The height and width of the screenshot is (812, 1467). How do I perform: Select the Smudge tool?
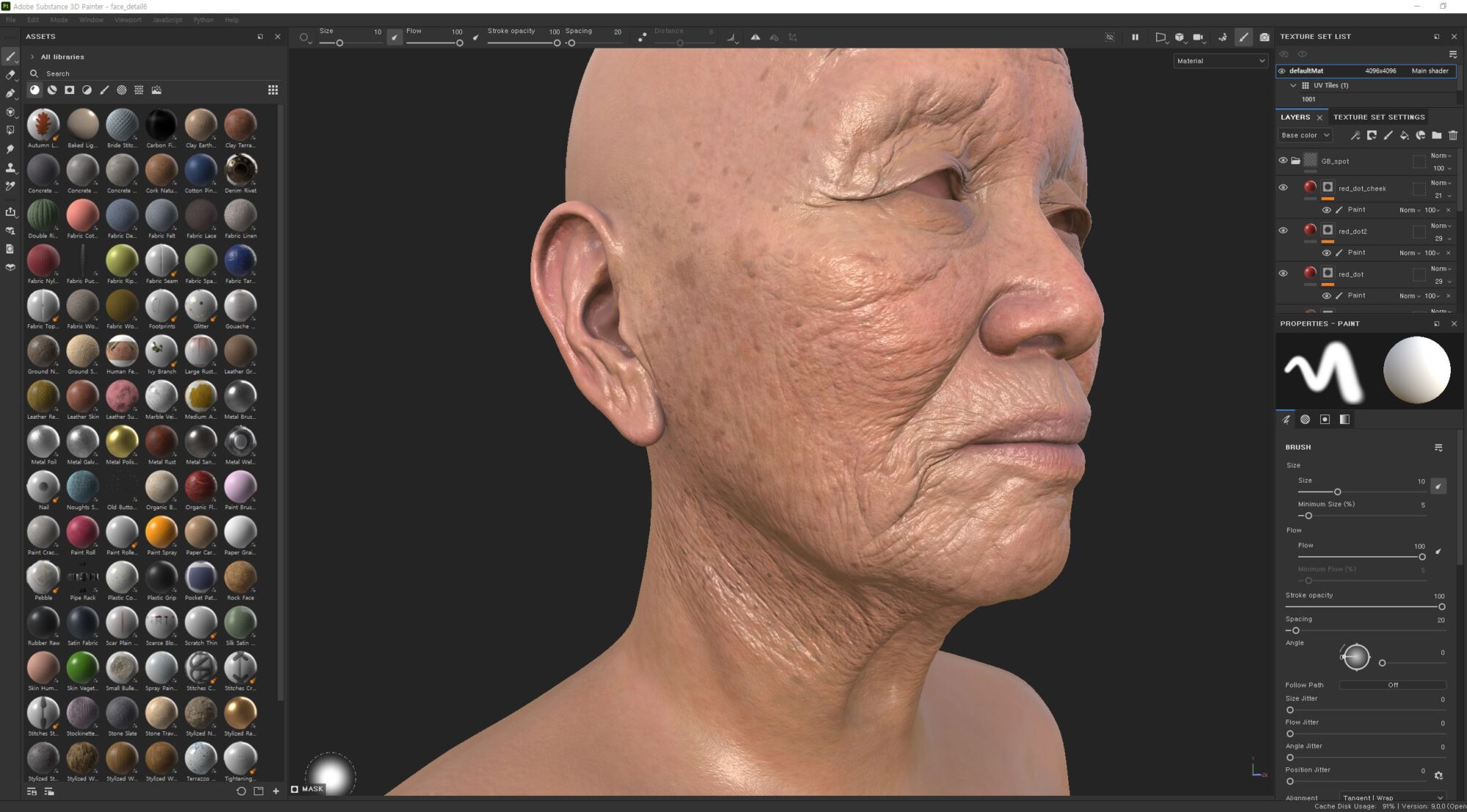click(10, 149)
